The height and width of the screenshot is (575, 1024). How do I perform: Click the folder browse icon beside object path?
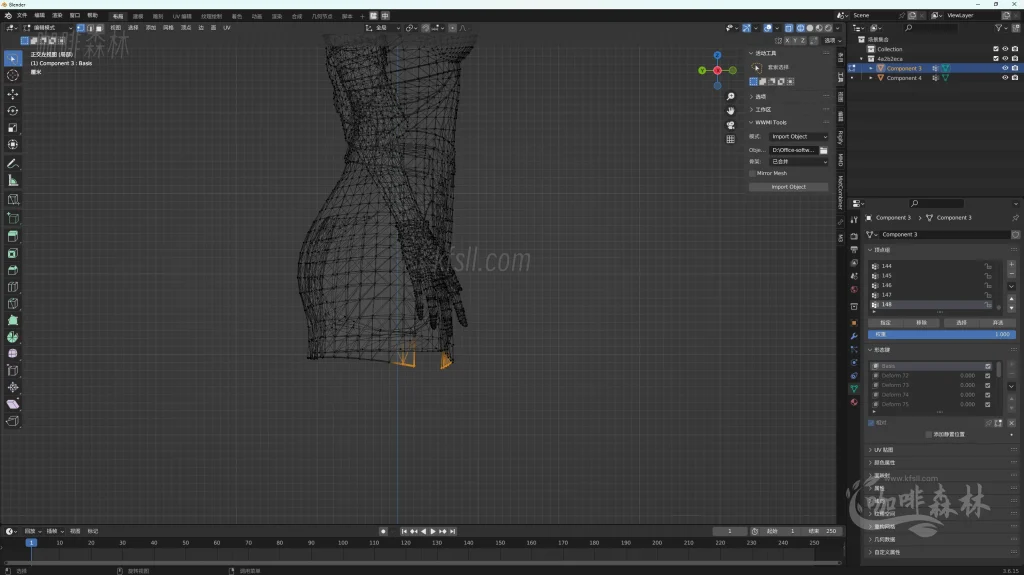[x=824, y=150]
